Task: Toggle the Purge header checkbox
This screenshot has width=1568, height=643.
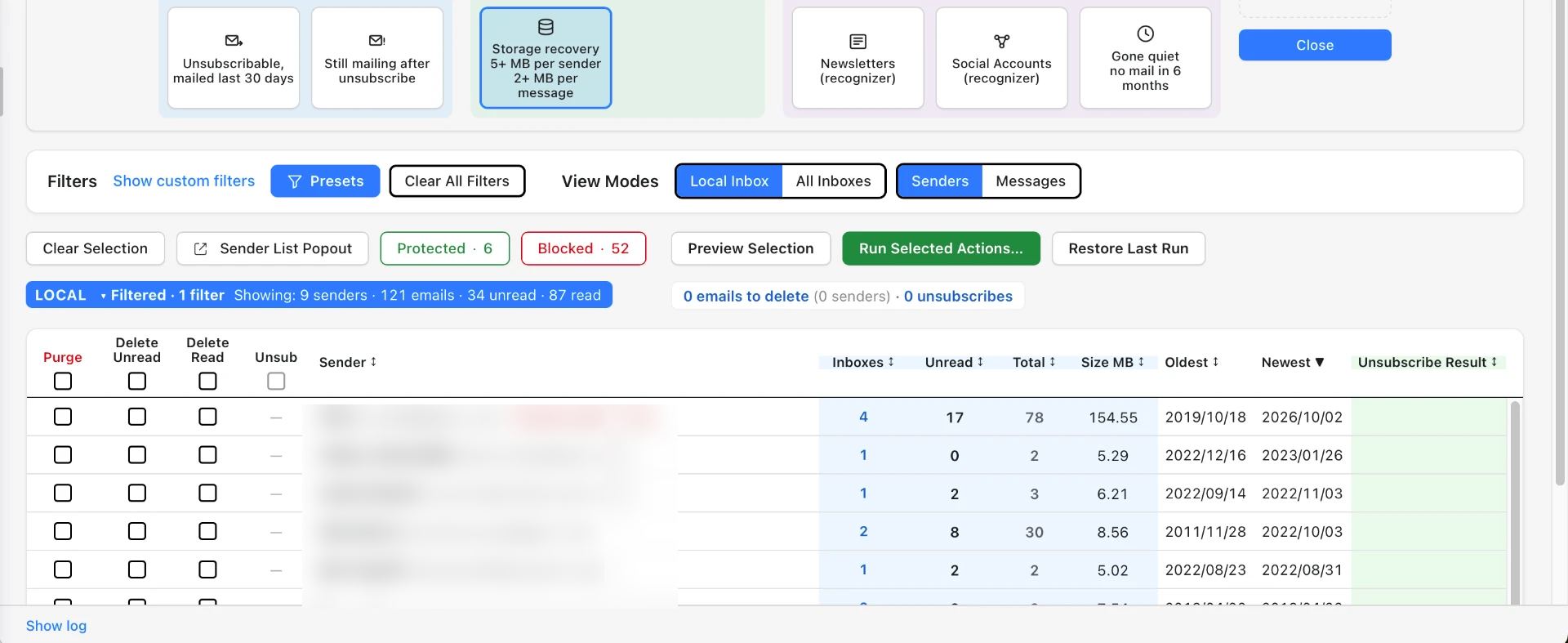Action: [63, 381]
